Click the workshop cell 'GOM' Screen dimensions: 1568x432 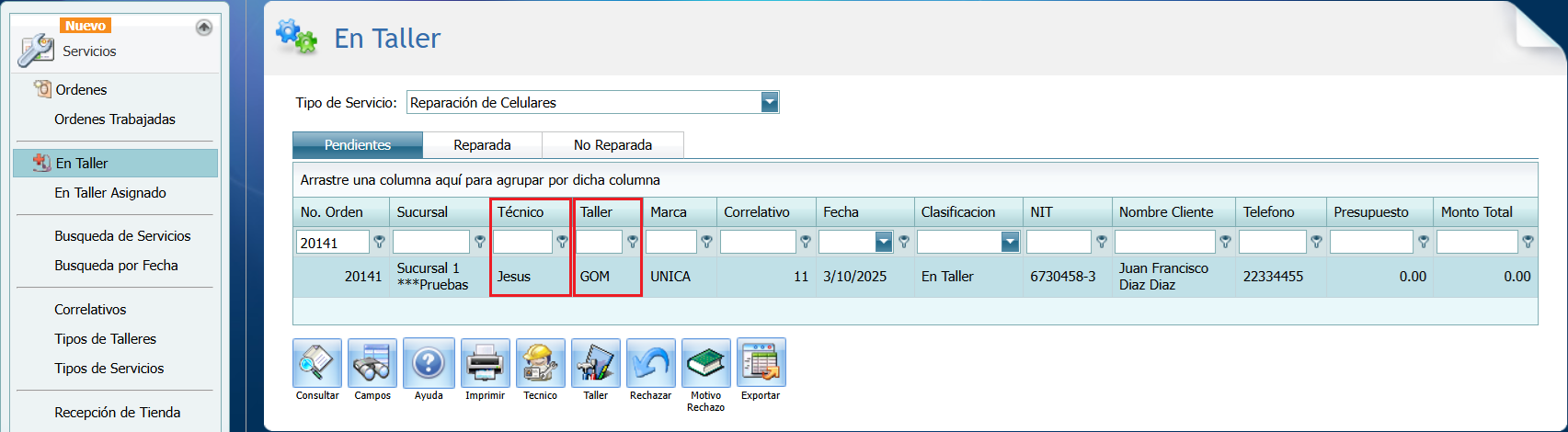pos(608,276)
